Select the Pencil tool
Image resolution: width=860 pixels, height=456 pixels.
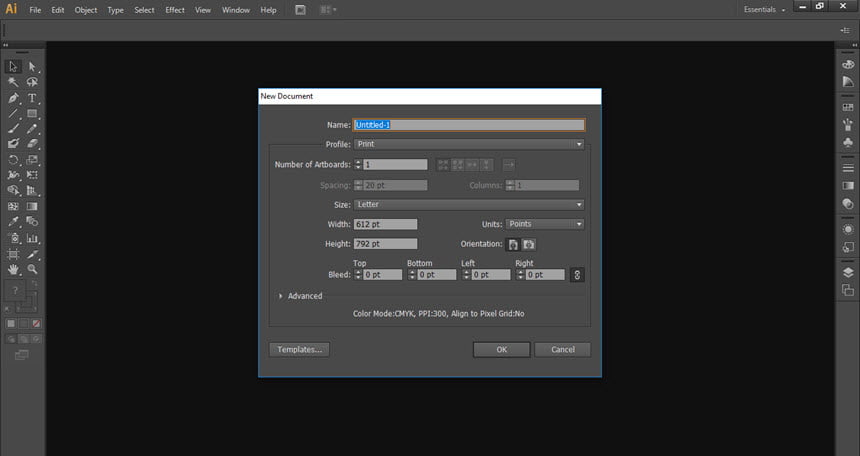[32, 129]
